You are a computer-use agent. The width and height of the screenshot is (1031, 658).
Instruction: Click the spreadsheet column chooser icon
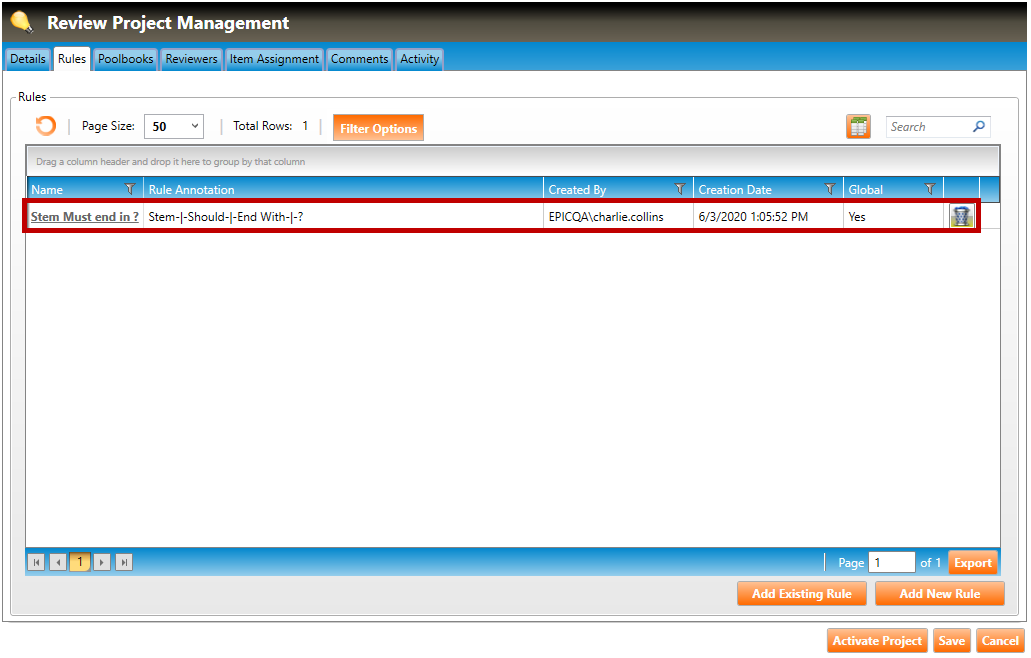858,127
